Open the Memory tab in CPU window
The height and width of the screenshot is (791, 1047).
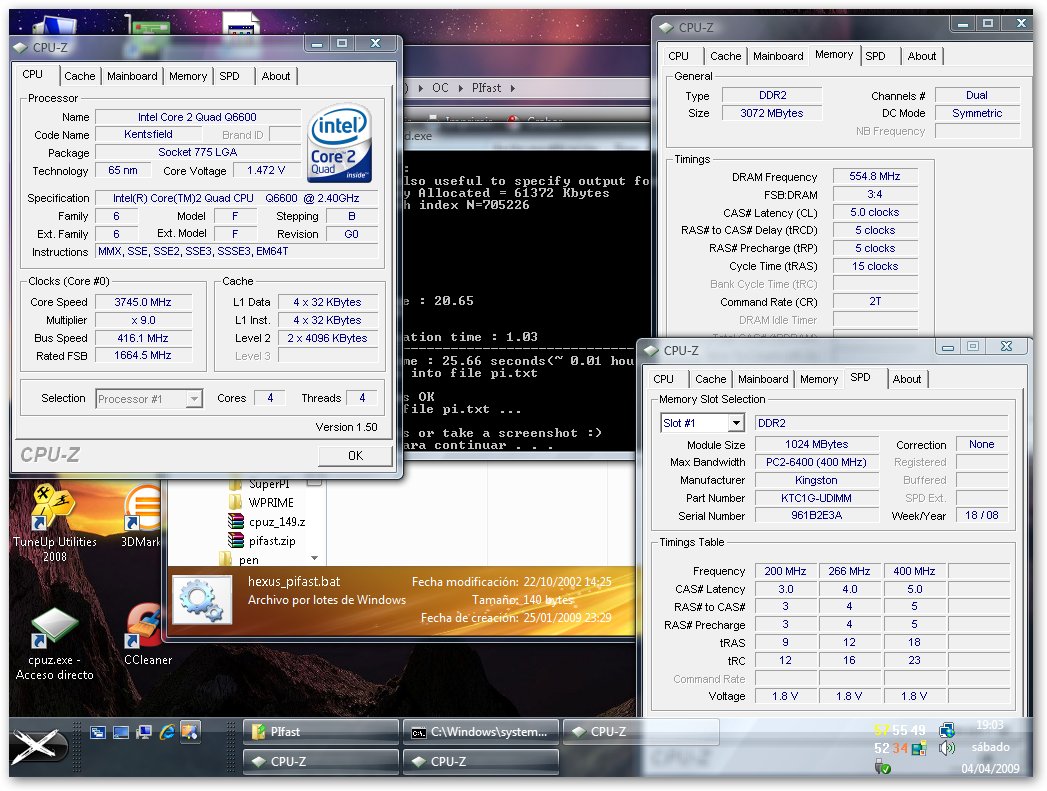tap(188, 76)
